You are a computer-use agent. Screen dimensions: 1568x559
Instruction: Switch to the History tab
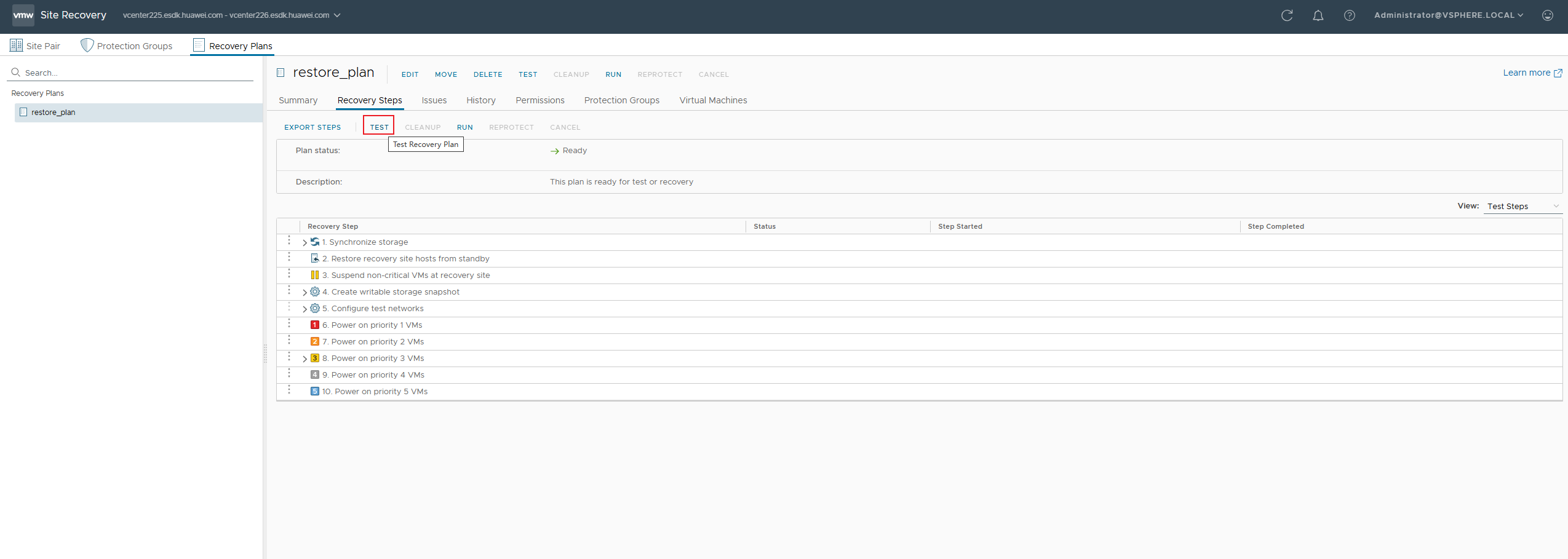481,100
